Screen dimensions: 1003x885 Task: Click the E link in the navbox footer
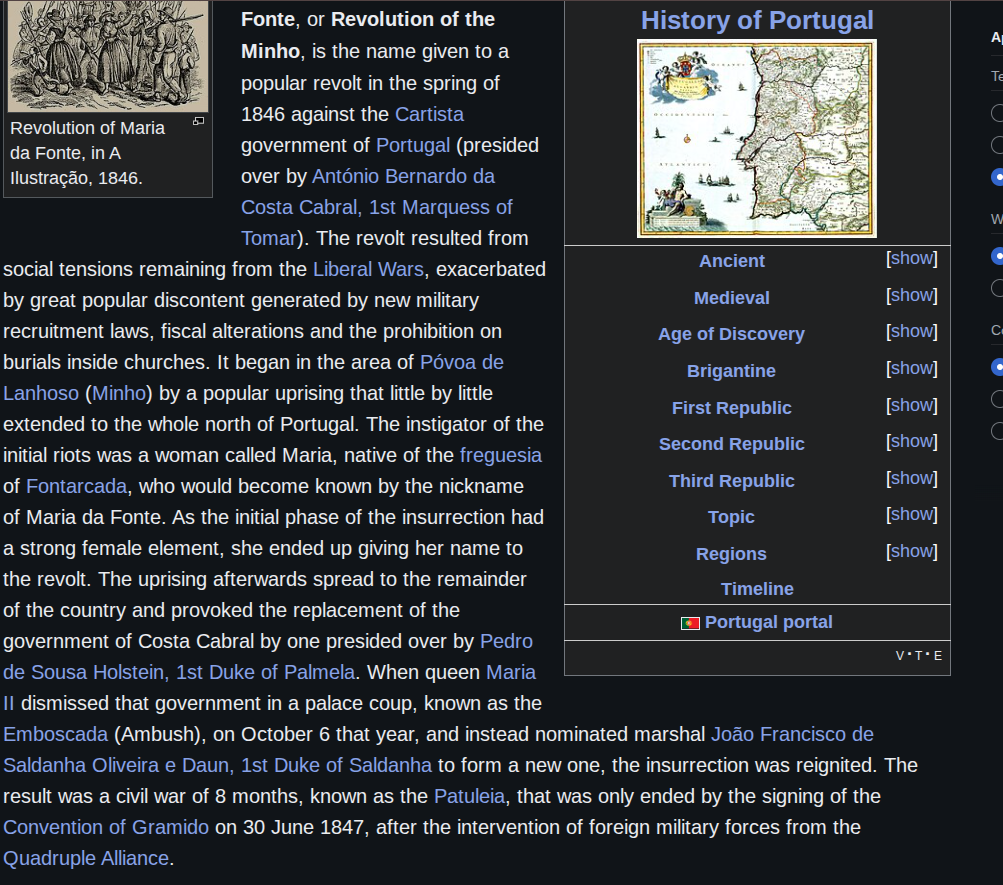point(938,655)
